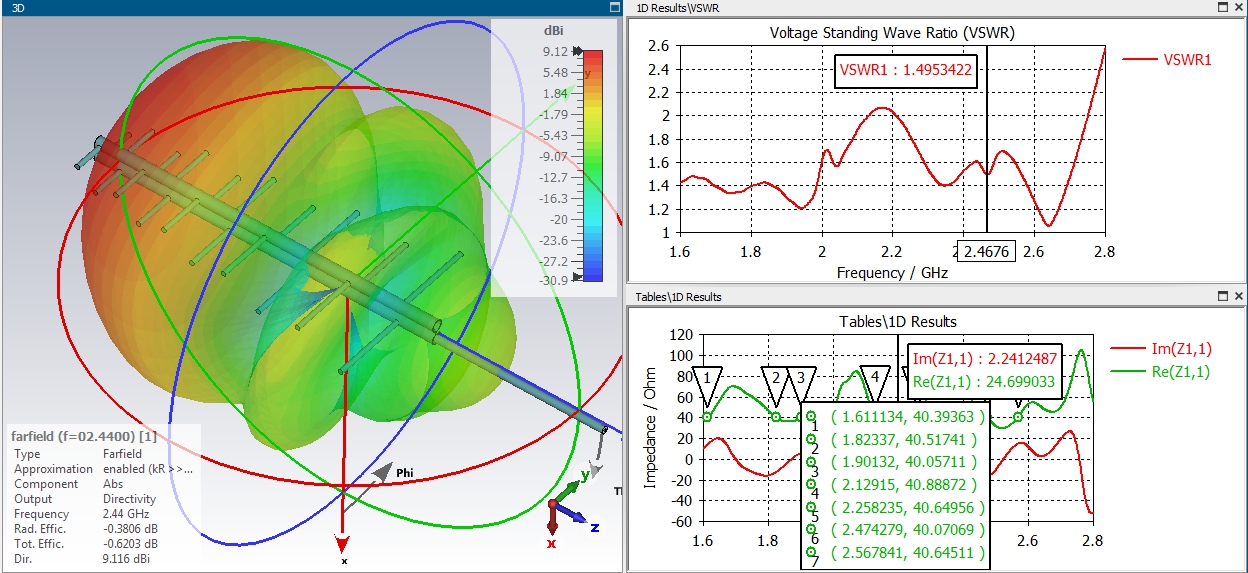Maximize the 1D Results\VSWR window

[1224, 7]
